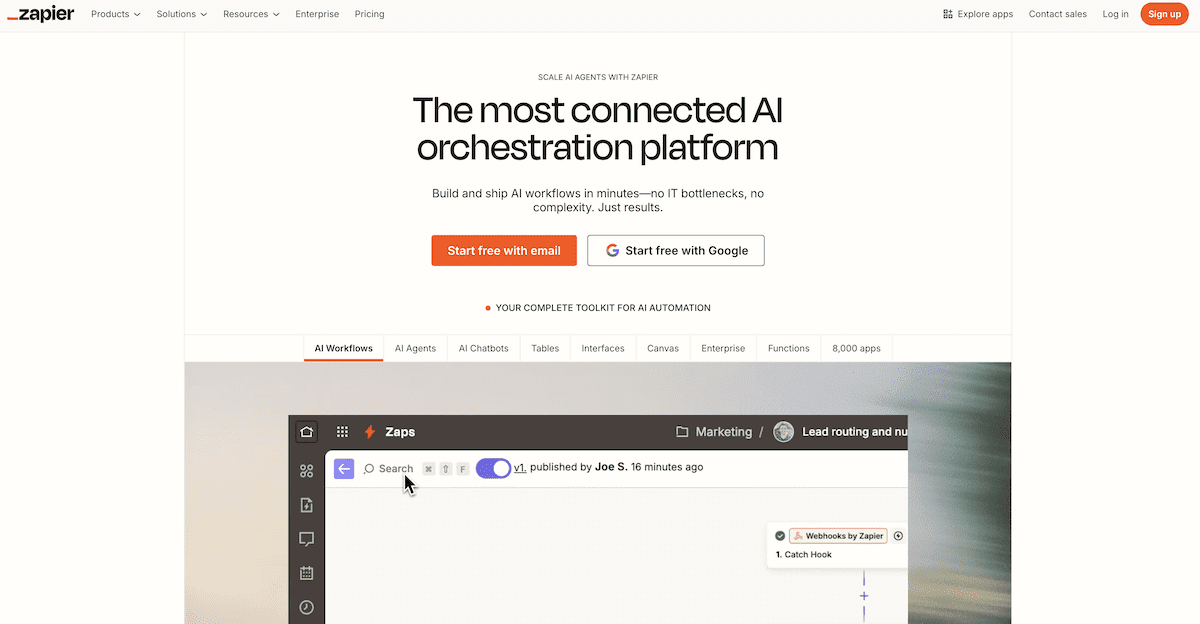This screenshot has height=624, width=1200.
Task: Click the Search field in Zap editor
Action: pos(388,468)
